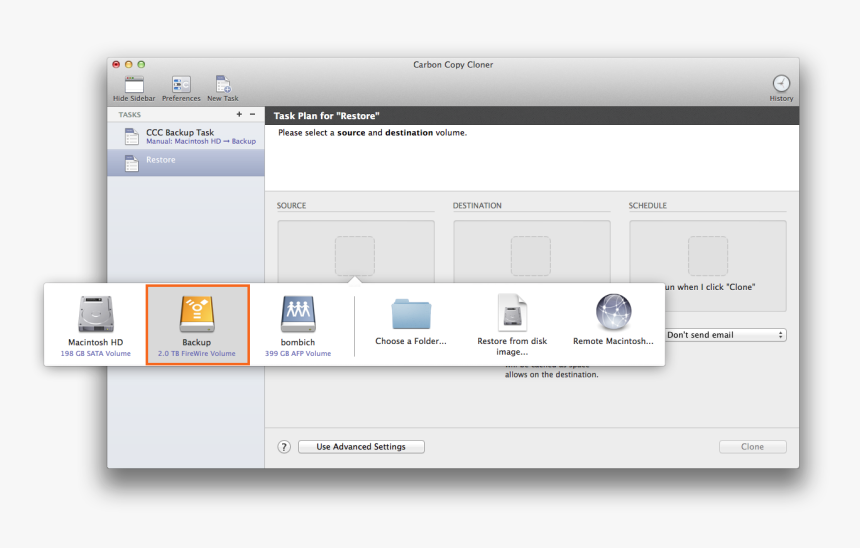Screen dimensions: 860x548
Task: Click the '399 GB AFP Volume' label
Action: pyautogui.click(x=298, y=353)
